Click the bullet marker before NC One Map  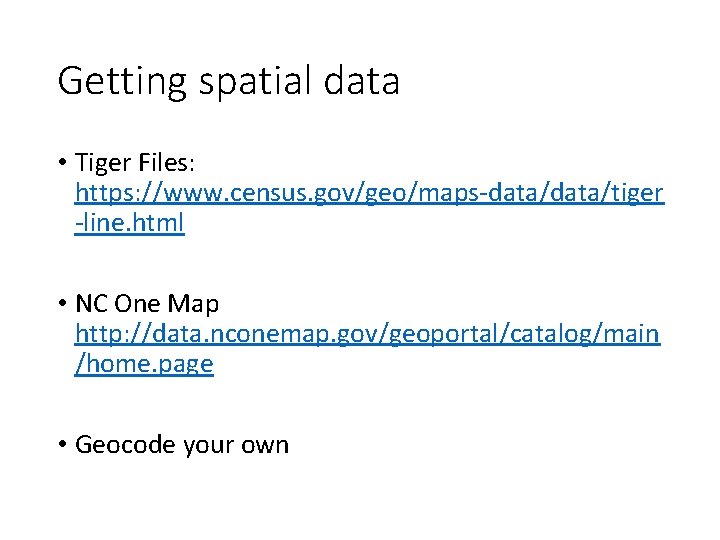(62, 303)
